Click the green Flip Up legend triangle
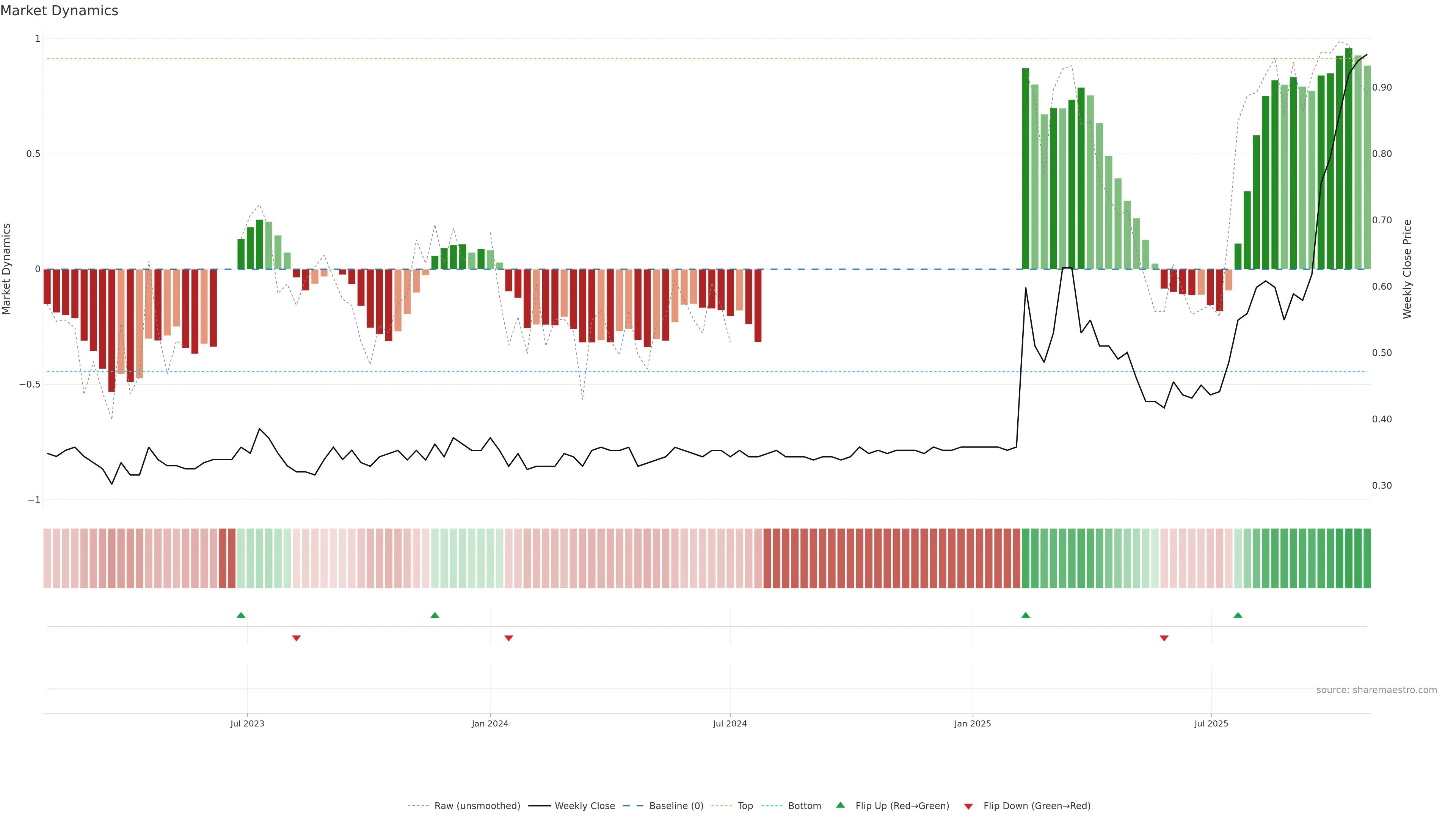The height and width of the screenshot is (819, 1456). tap(841, 805)
